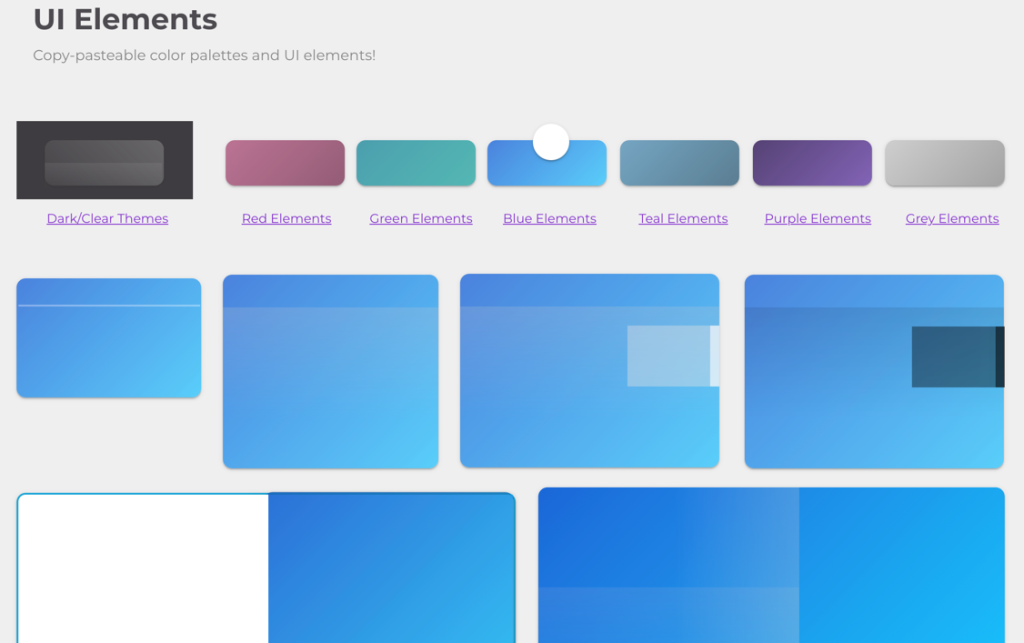Select the green gradient swatch
The image size is (1024, 643).
415,162
